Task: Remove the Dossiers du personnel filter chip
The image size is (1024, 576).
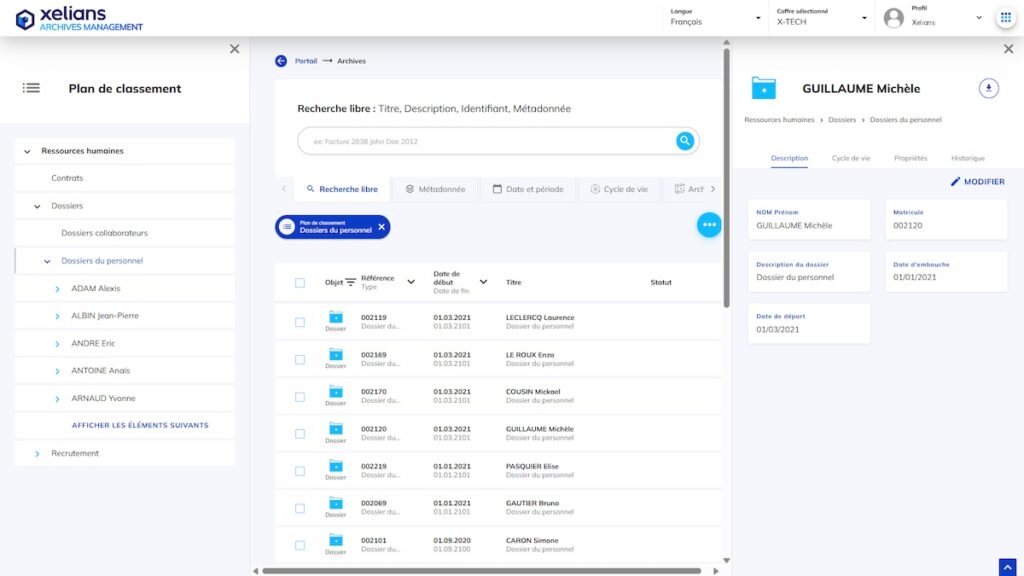Action: [x=381, y=227]
